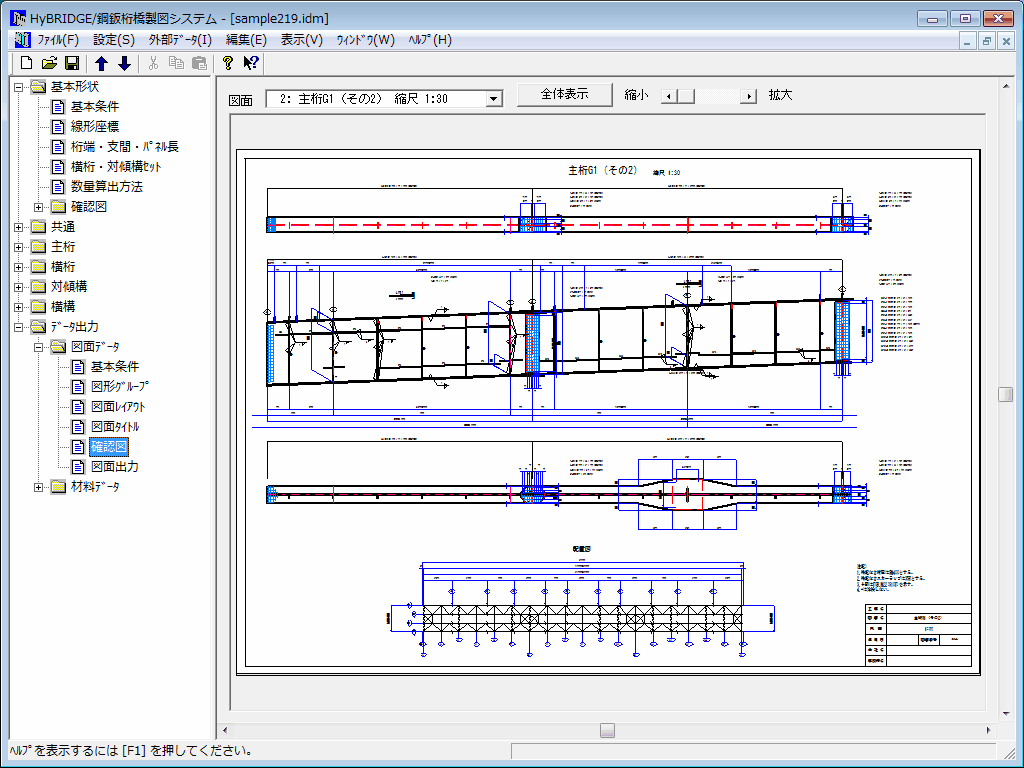Click the yellow question mark help icon
This screenshot has height=768, width=1024.
228,63
